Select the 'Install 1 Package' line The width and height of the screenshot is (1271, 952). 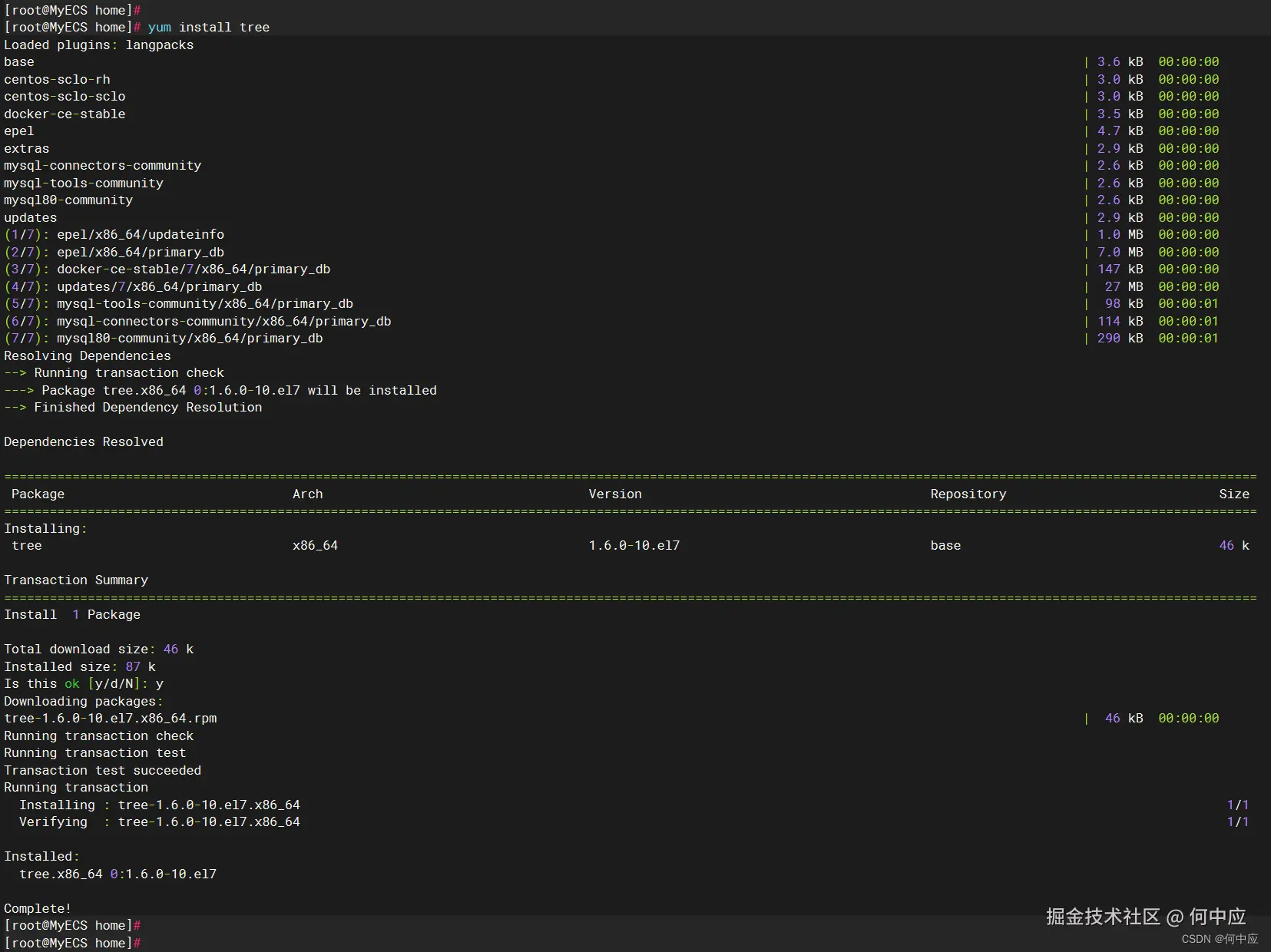click(72, 615)
